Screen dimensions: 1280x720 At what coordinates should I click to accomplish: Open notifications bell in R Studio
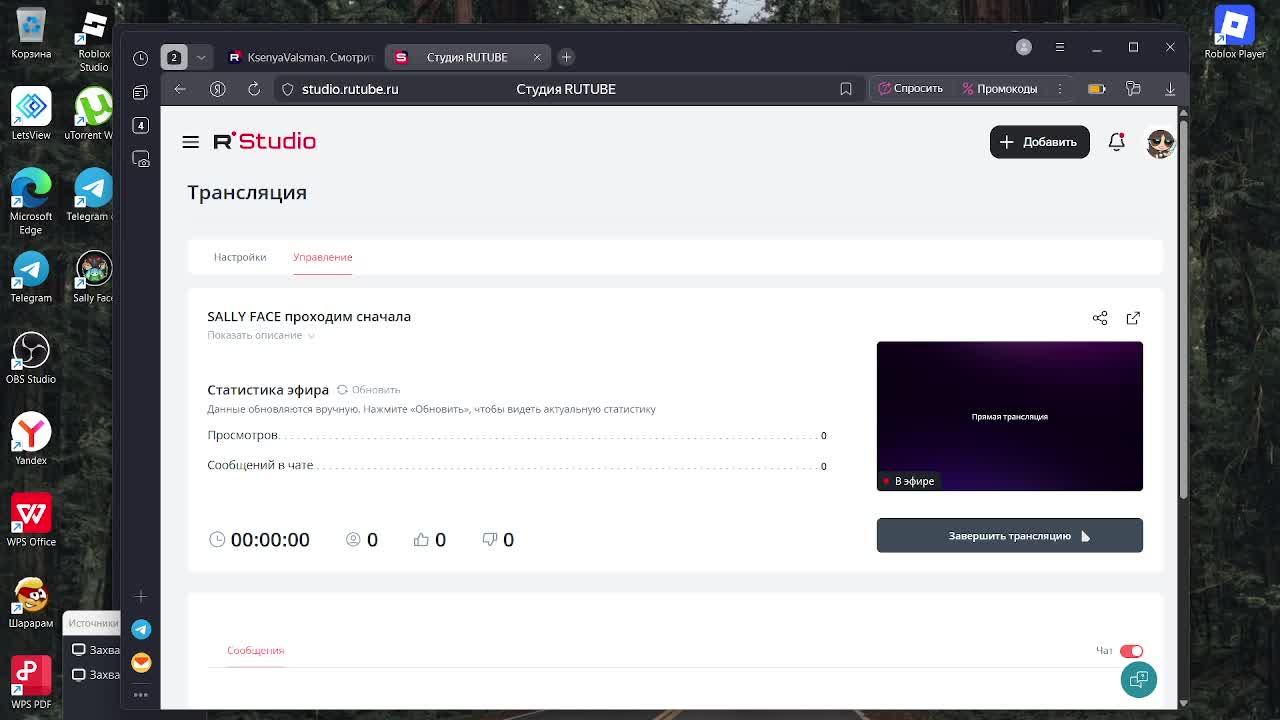tap(1117, 142)
